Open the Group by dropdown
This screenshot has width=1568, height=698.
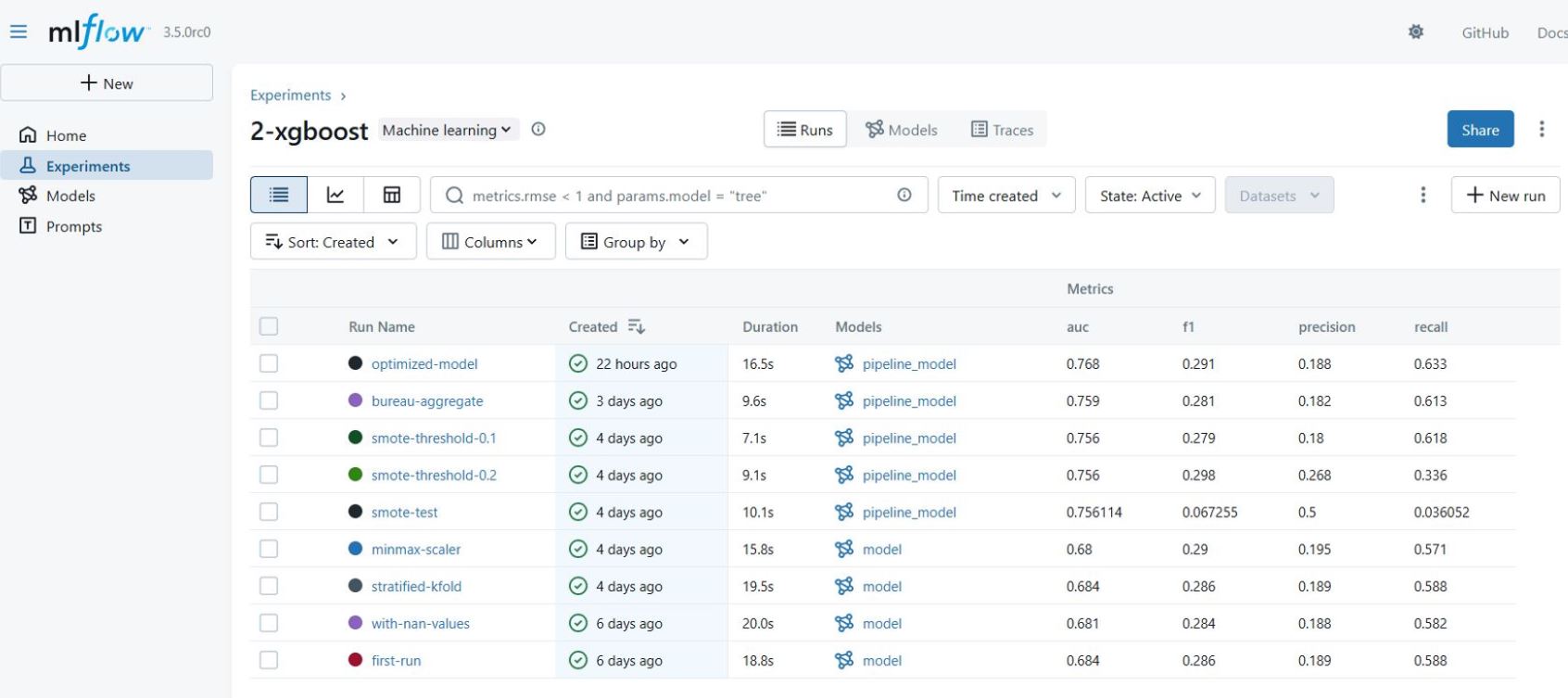coord(637,242)
